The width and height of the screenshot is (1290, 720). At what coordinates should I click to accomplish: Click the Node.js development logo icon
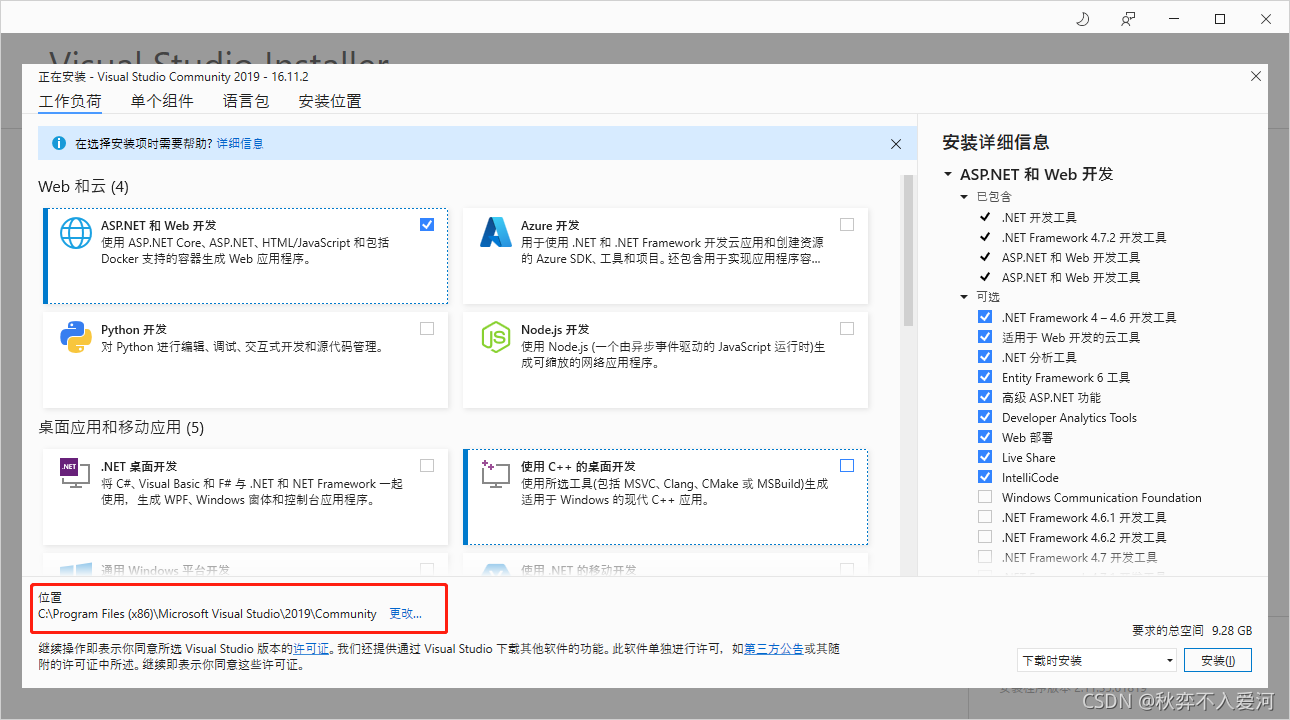tap(496, 337)
